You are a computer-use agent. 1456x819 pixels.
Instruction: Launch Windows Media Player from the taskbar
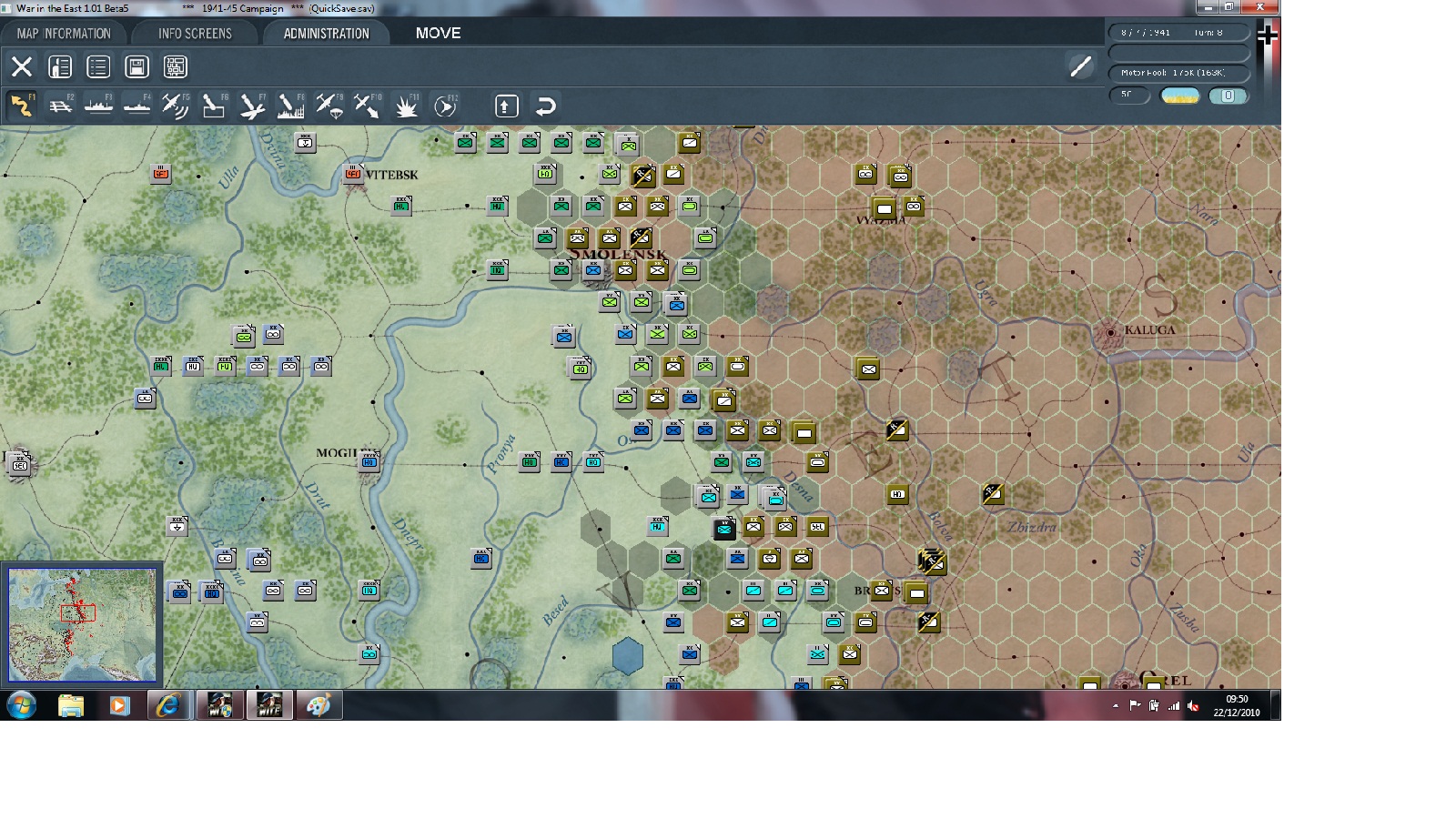[x=119, y=705]
